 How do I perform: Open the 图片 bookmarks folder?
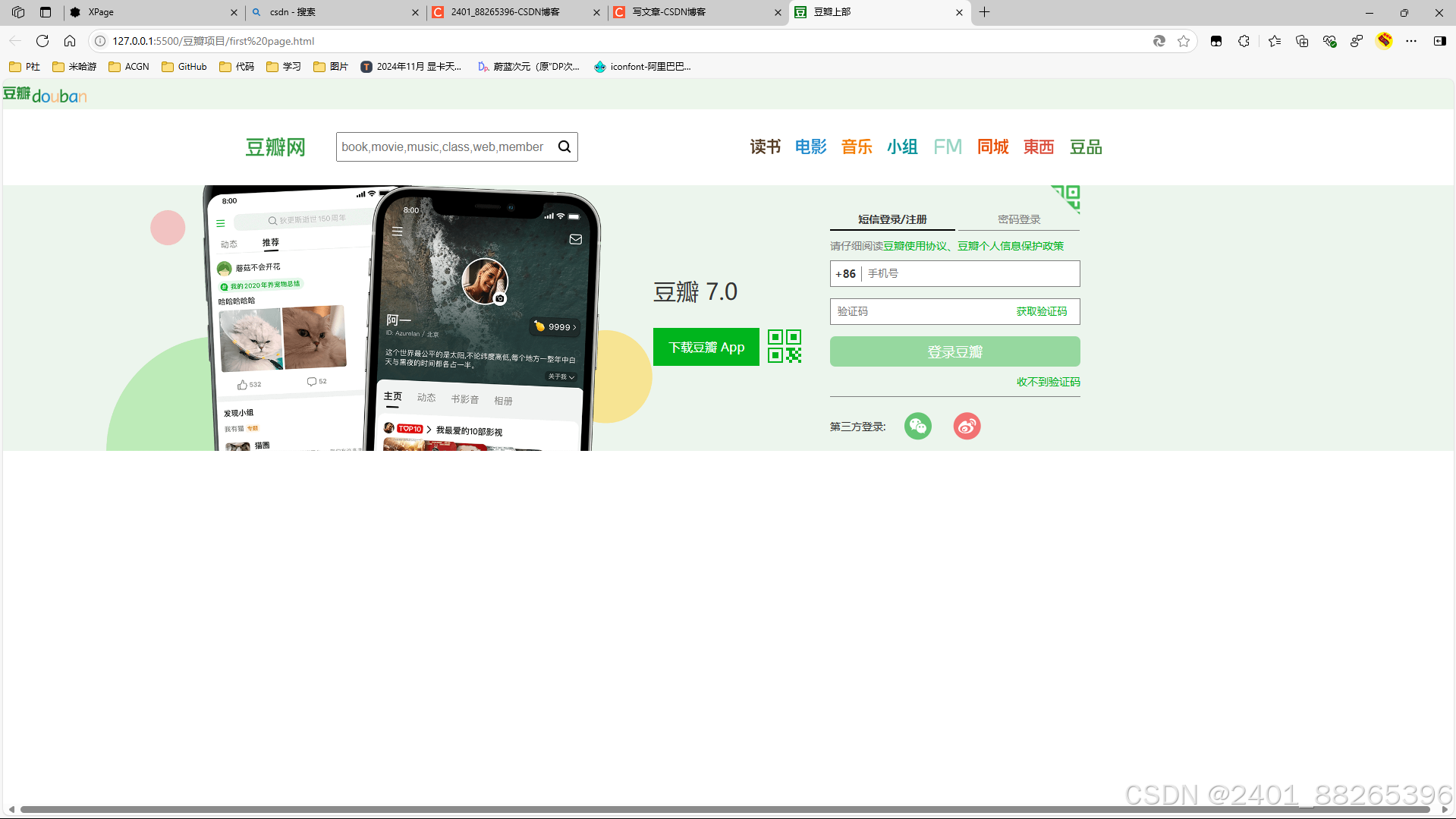click(x=331, y=67)
